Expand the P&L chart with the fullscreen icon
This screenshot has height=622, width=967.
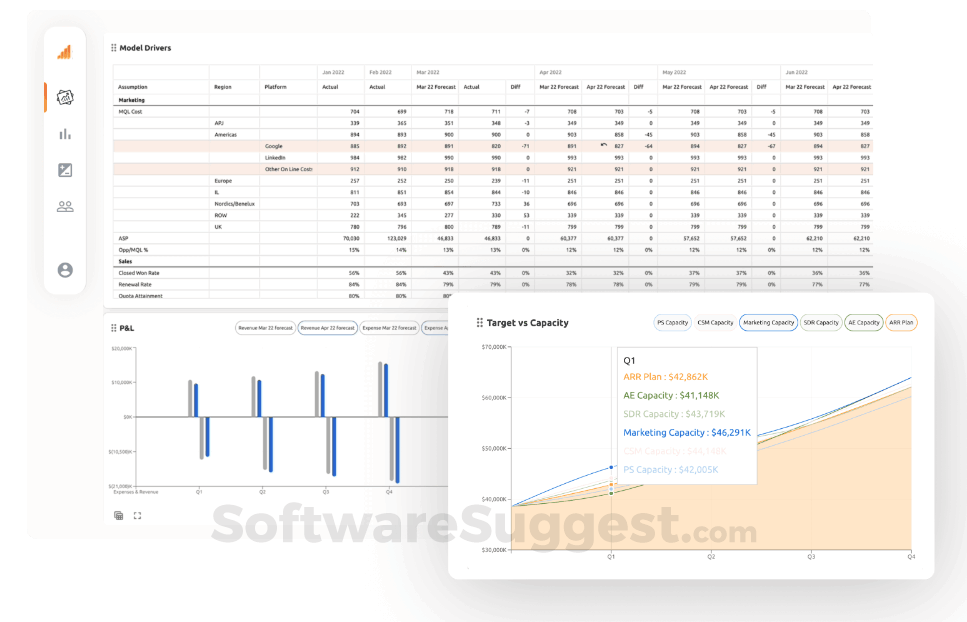[137, 515]
